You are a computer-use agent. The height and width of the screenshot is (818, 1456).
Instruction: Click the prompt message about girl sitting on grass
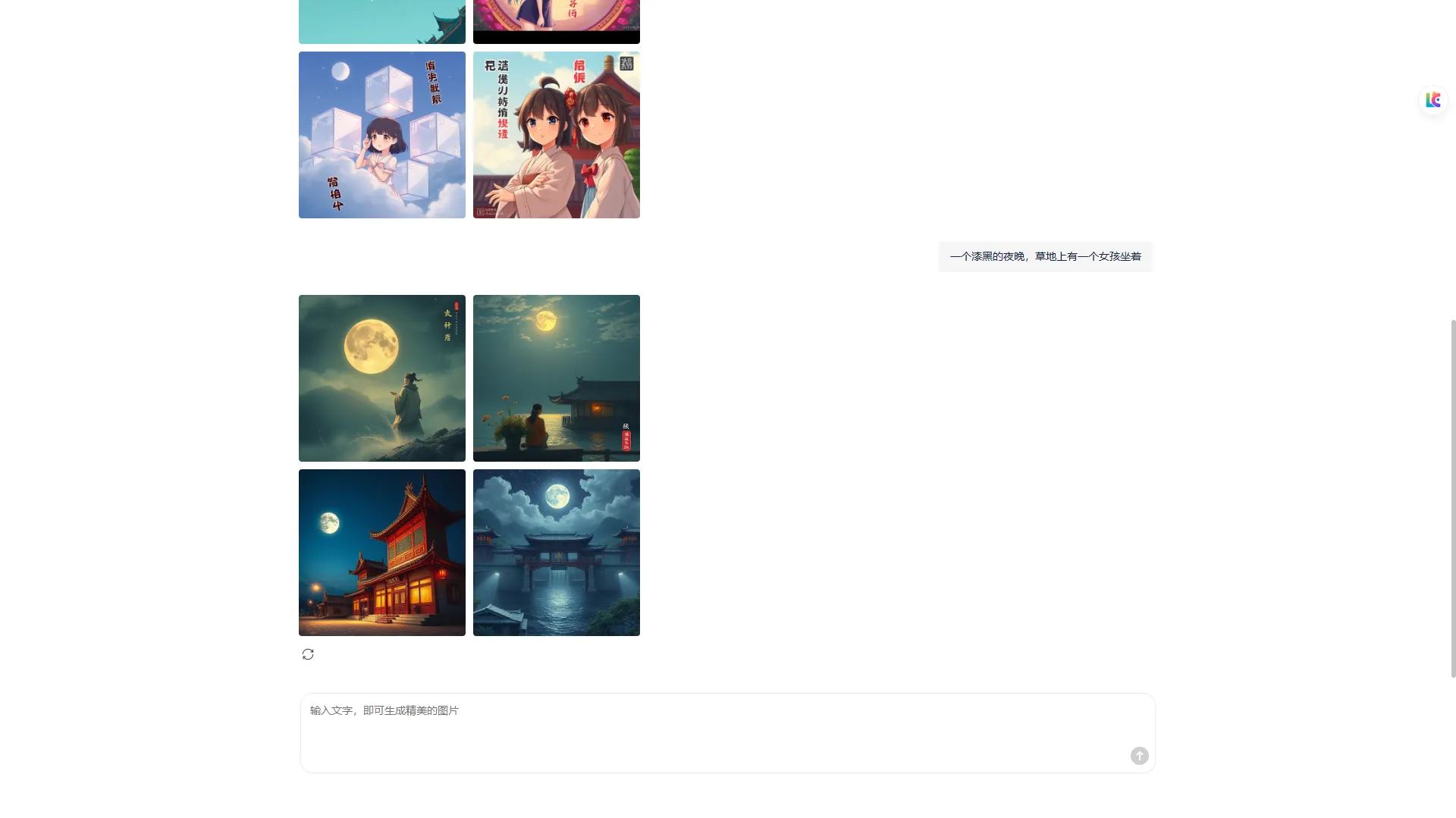tap(1045, 256)
